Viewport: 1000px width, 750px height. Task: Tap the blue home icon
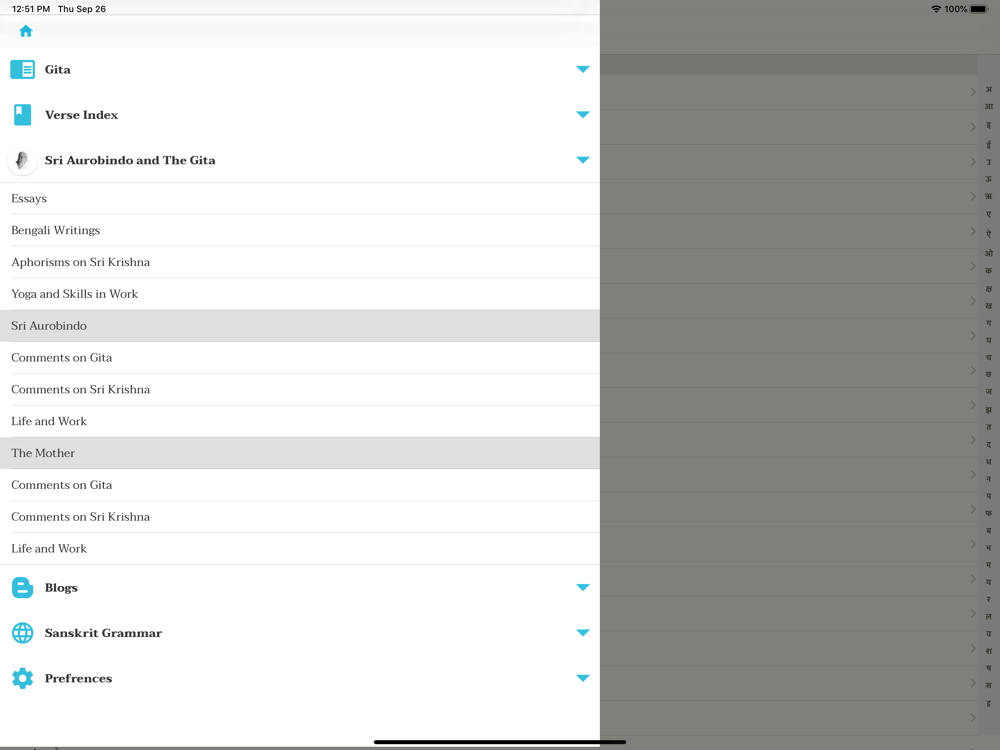click(26, 31)
